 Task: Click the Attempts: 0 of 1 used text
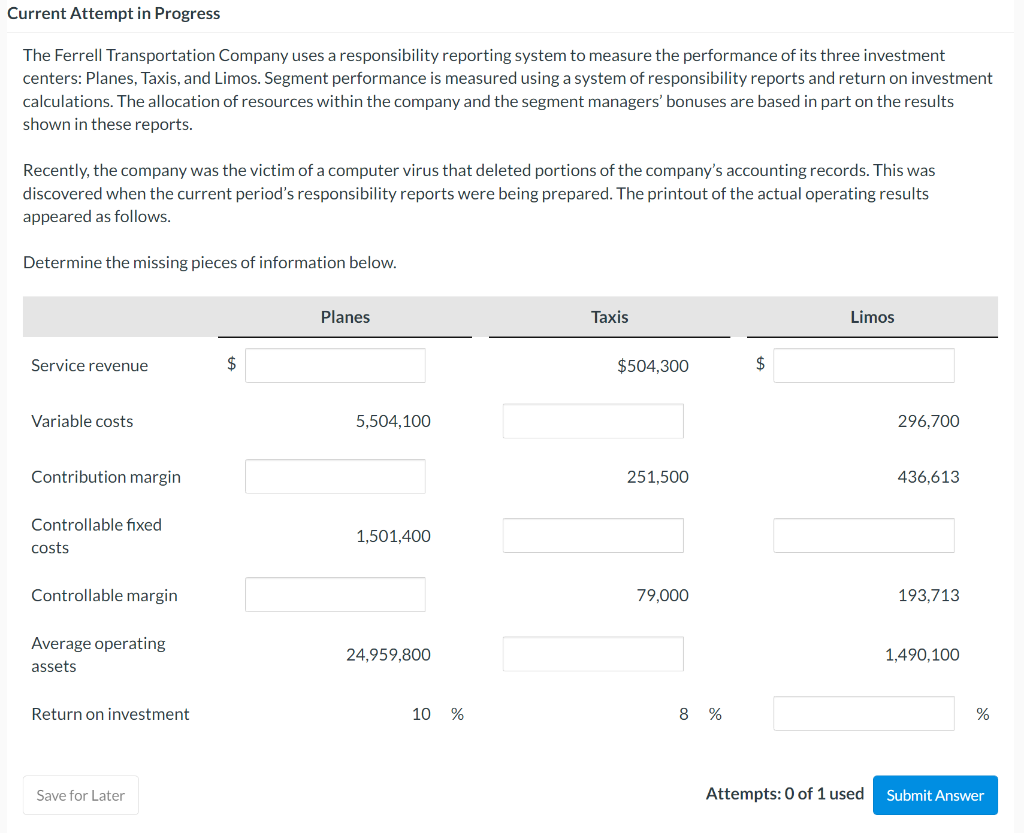[784, 794]
